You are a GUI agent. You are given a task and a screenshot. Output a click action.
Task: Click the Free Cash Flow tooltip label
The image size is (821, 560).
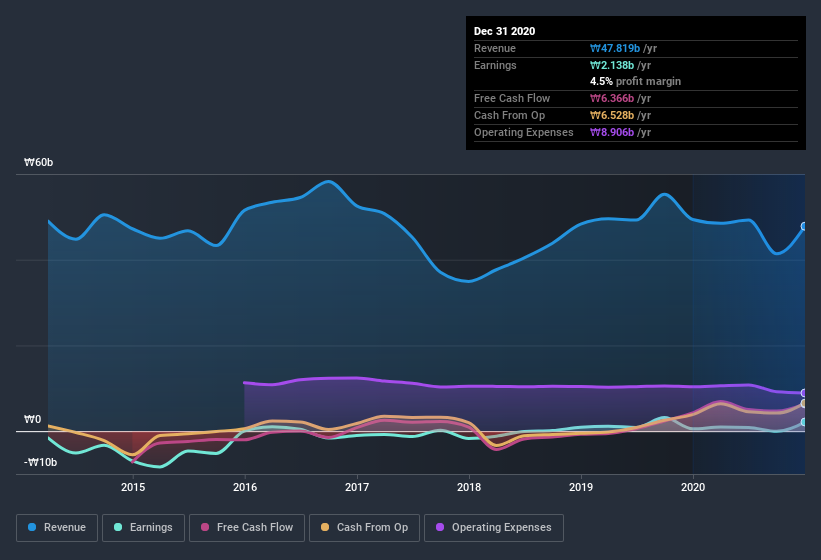coord(512,98)
